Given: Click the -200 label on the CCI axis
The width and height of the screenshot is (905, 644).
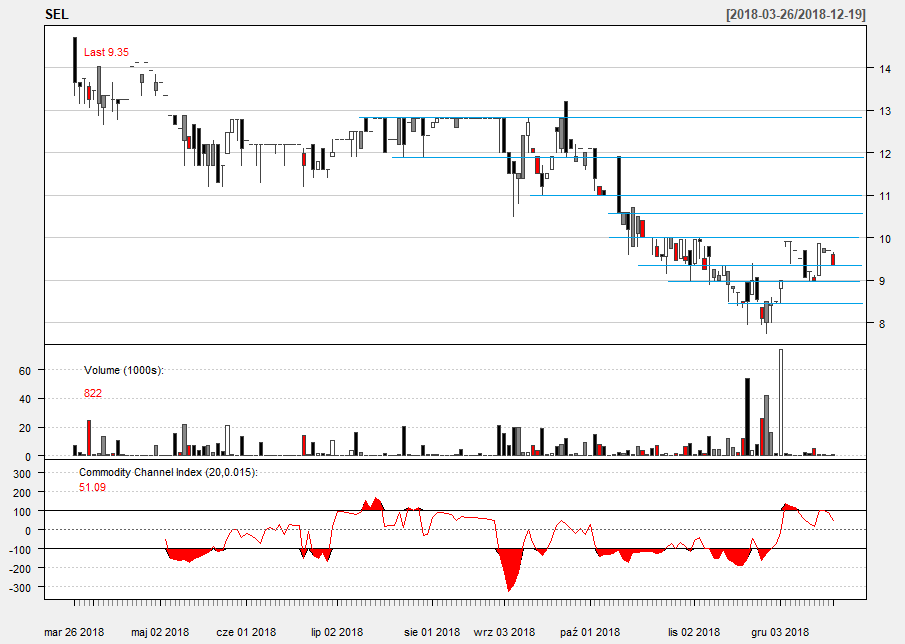Looking at the screenshot, I should 20,568.
